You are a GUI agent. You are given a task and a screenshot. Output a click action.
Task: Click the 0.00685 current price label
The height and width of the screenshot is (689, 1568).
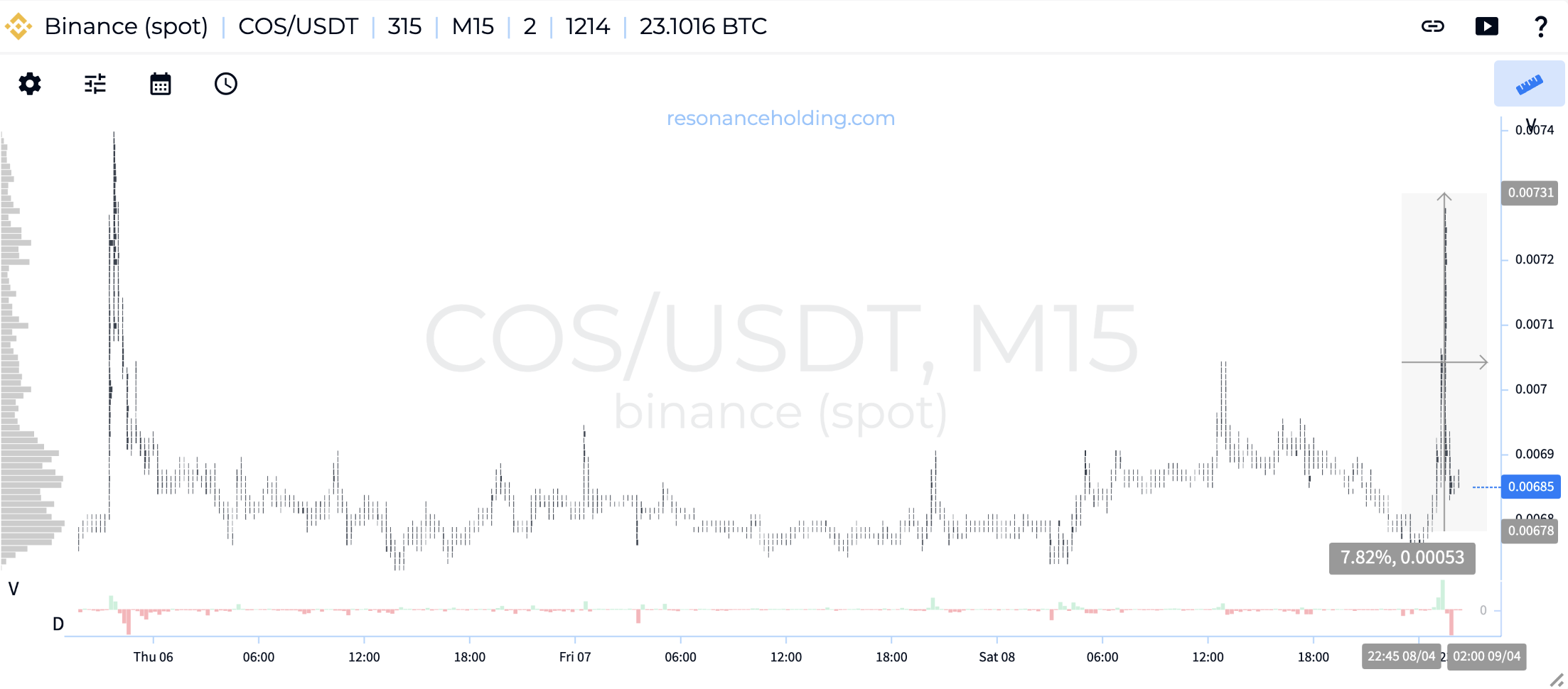[1530, 487]
